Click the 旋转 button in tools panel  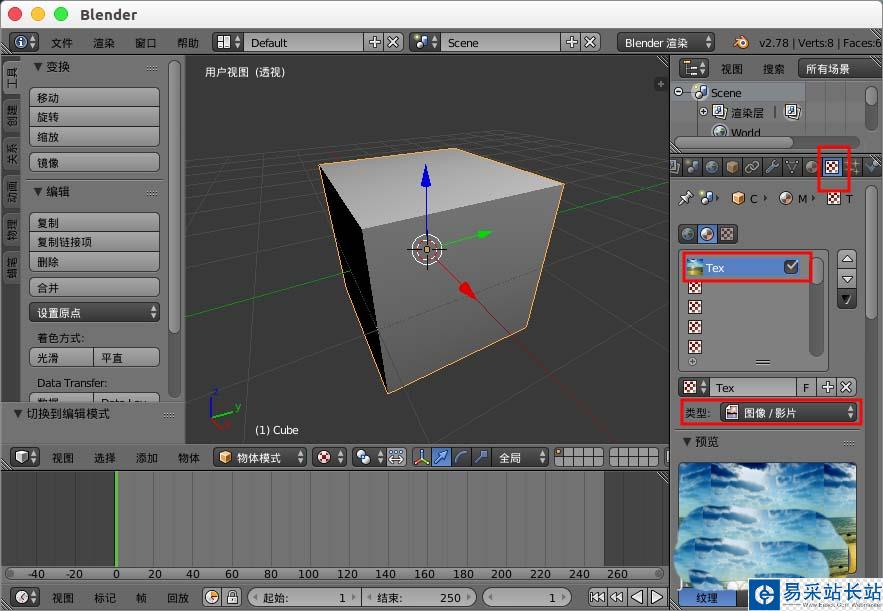94,117
